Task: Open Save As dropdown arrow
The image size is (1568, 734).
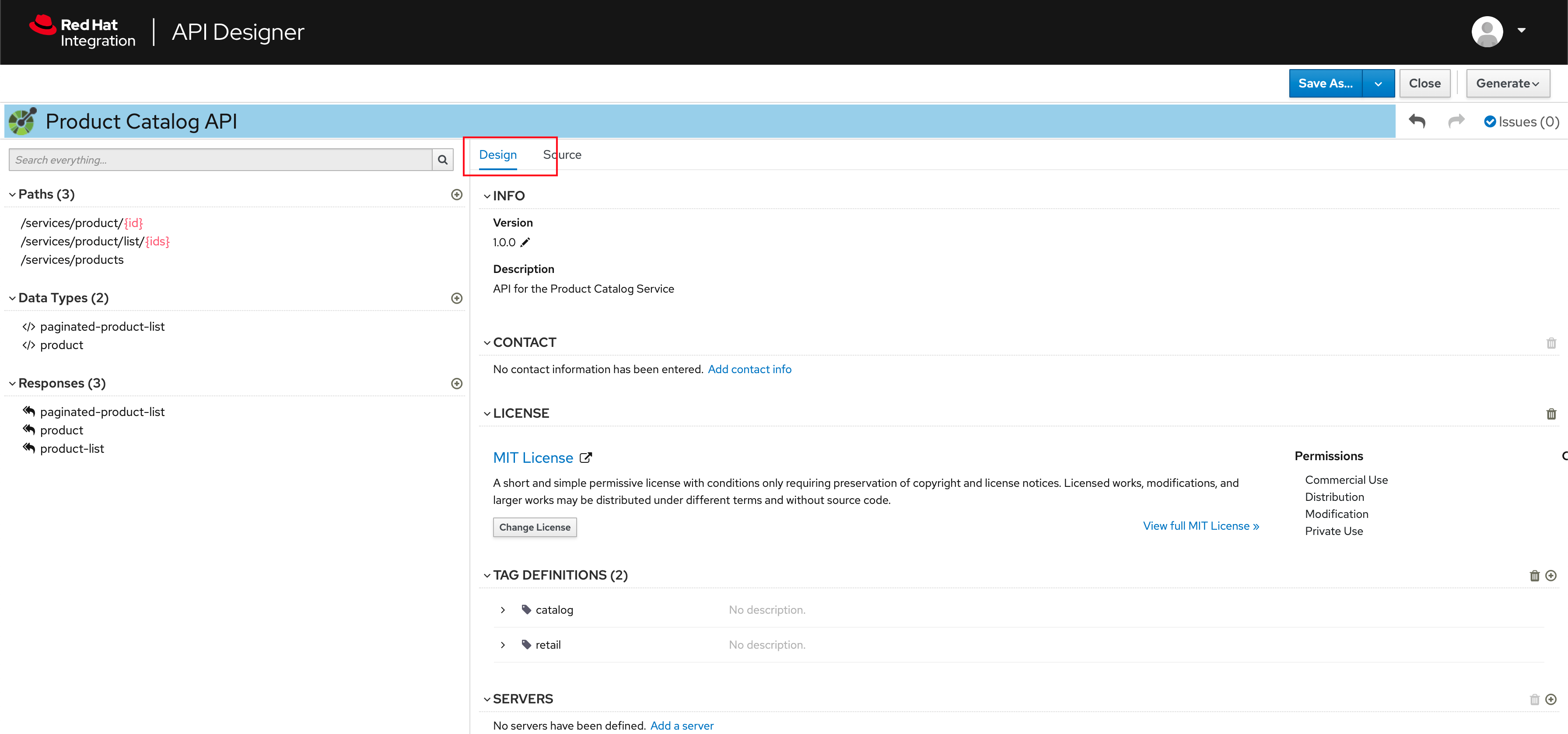Action: (x=1378, y=84)
